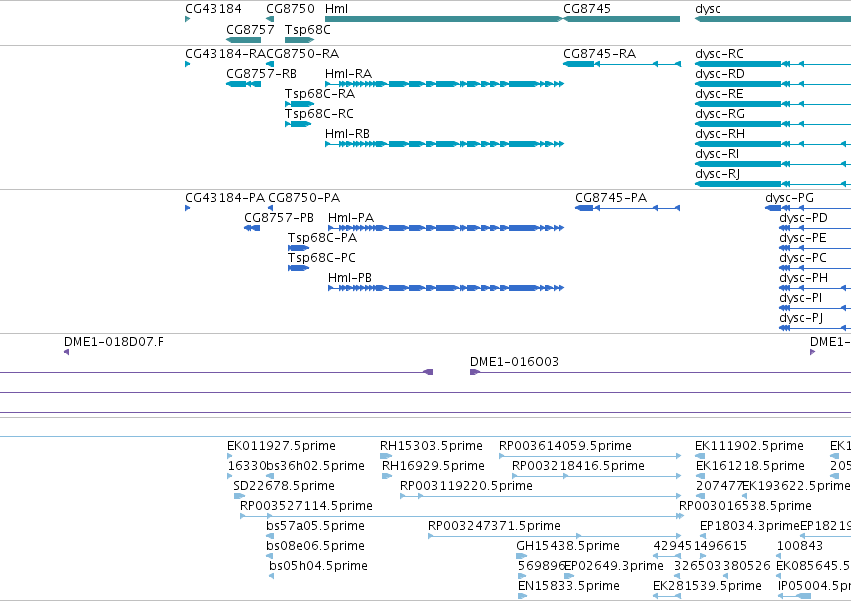The width and height of the screenshot is (851, 601).
Task: Select EST label RP003218416.5prime
Action: click(579, 466)
